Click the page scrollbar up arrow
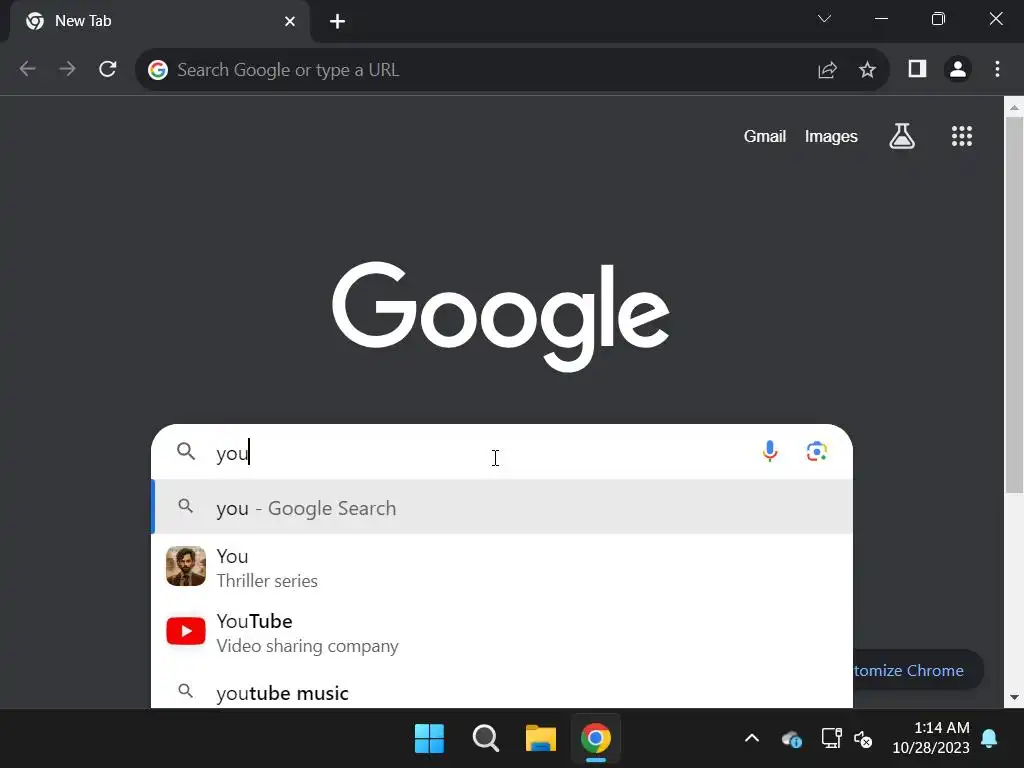 (1014, 108)
